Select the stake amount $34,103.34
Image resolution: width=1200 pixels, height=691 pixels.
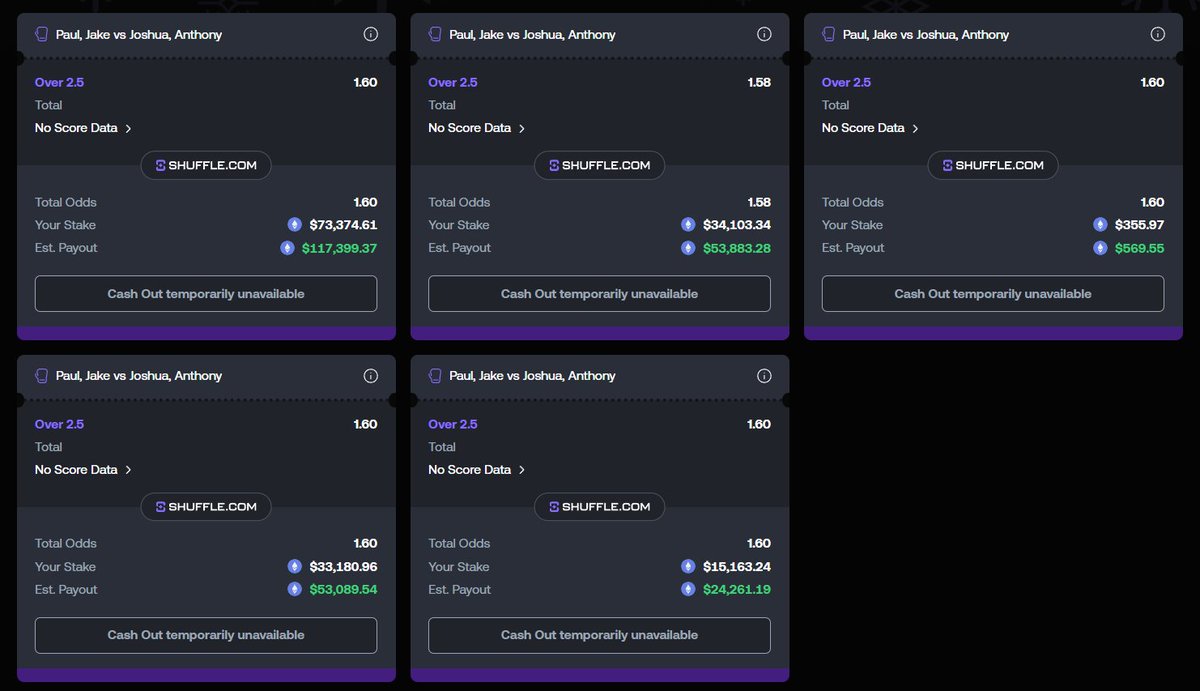tap(737, 225)
